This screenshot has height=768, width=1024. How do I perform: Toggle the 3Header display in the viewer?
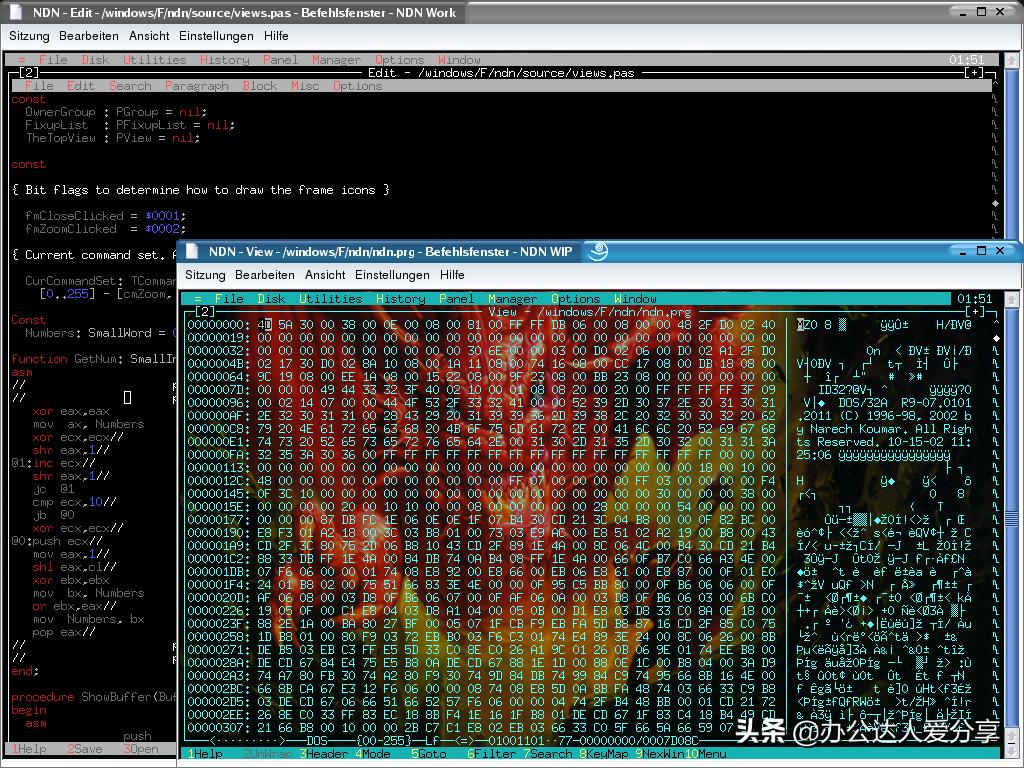pyautogui.click(x=323, y=754)
